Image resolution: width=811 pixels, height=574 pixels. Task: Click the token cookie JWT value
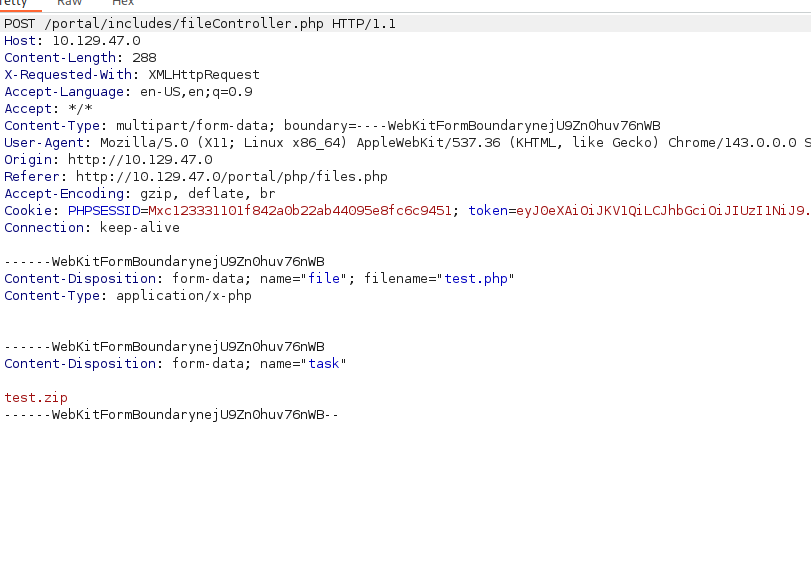click(663, 211)
